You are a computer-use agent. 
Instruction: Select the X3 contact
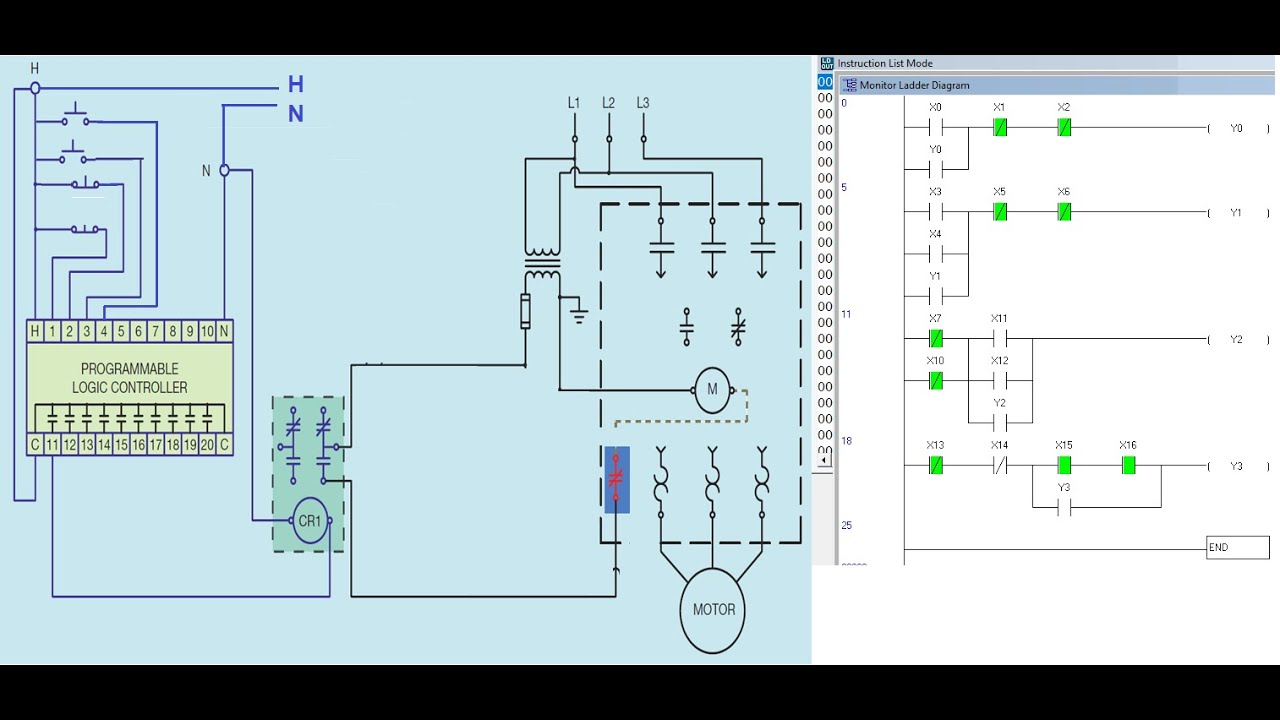pyautogui.click(x=935, y=212)
